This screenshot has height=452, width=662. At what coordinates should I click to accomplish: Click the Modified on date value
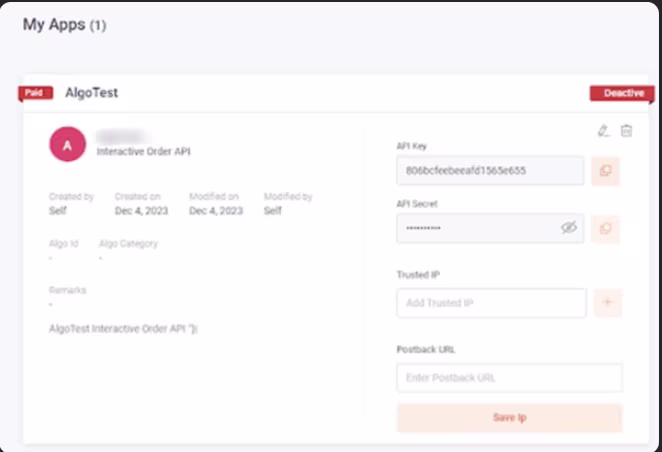(216, 211)
